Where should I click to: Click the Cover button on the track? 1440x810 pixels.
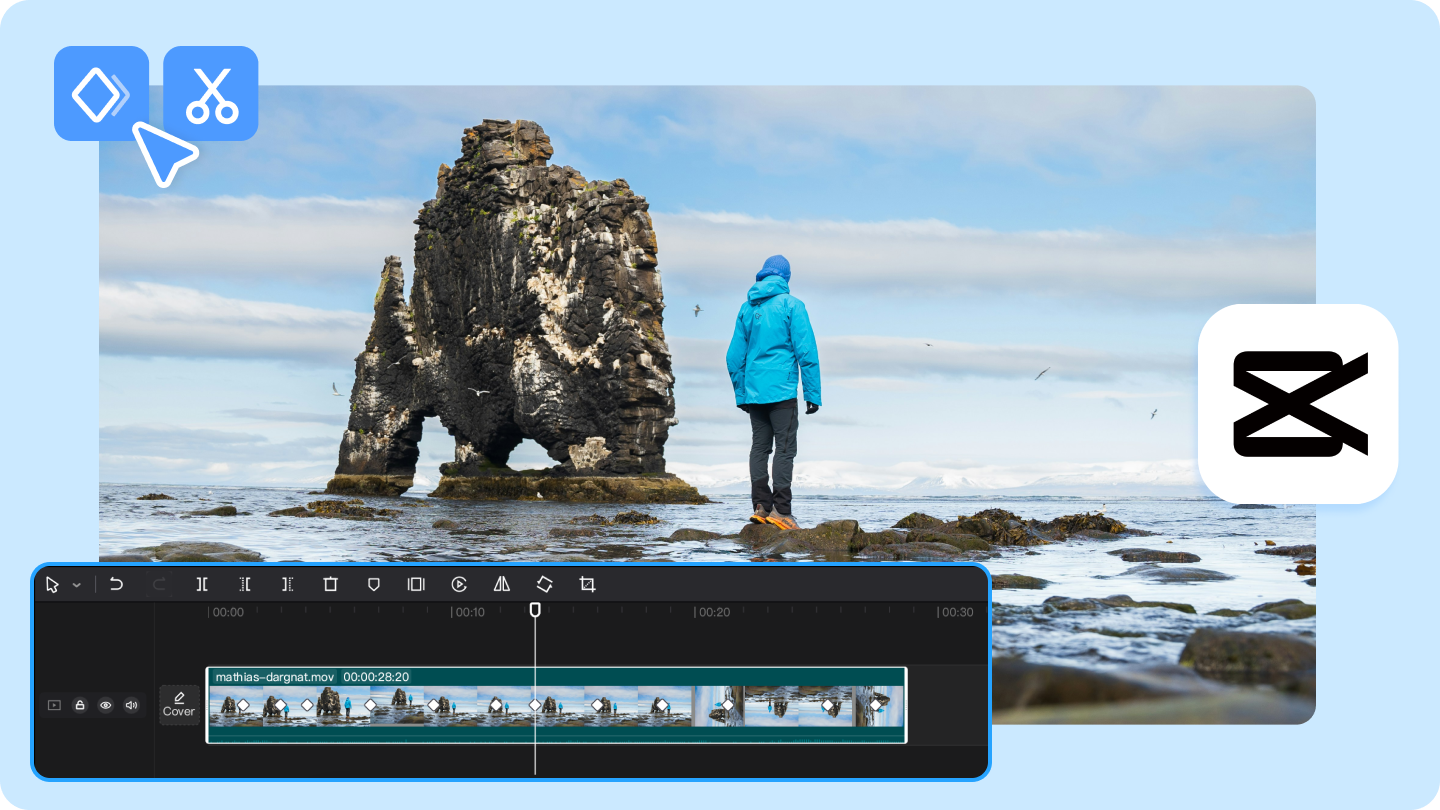[179, 705]
